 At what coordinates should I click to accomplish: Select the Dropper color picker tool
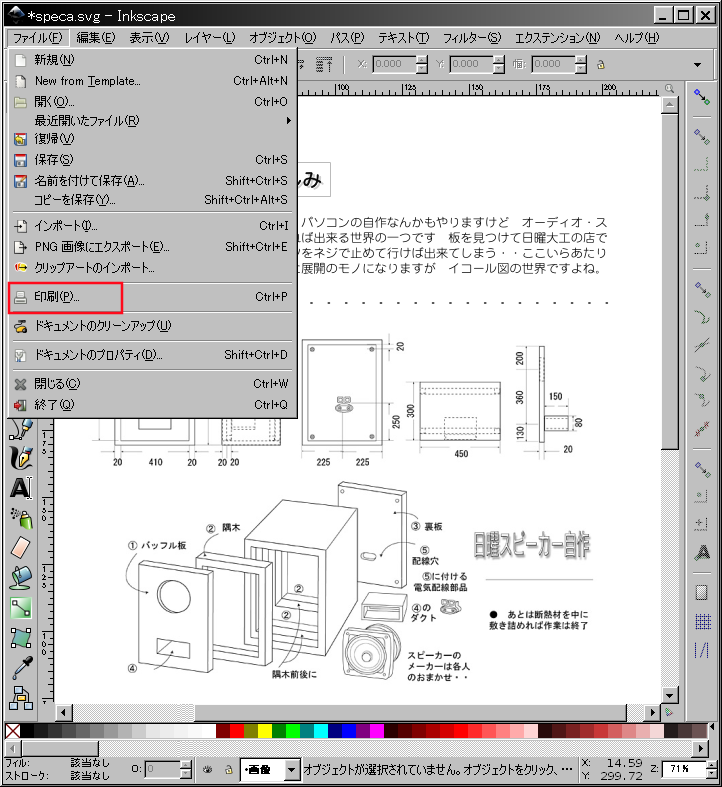(21, 668)
